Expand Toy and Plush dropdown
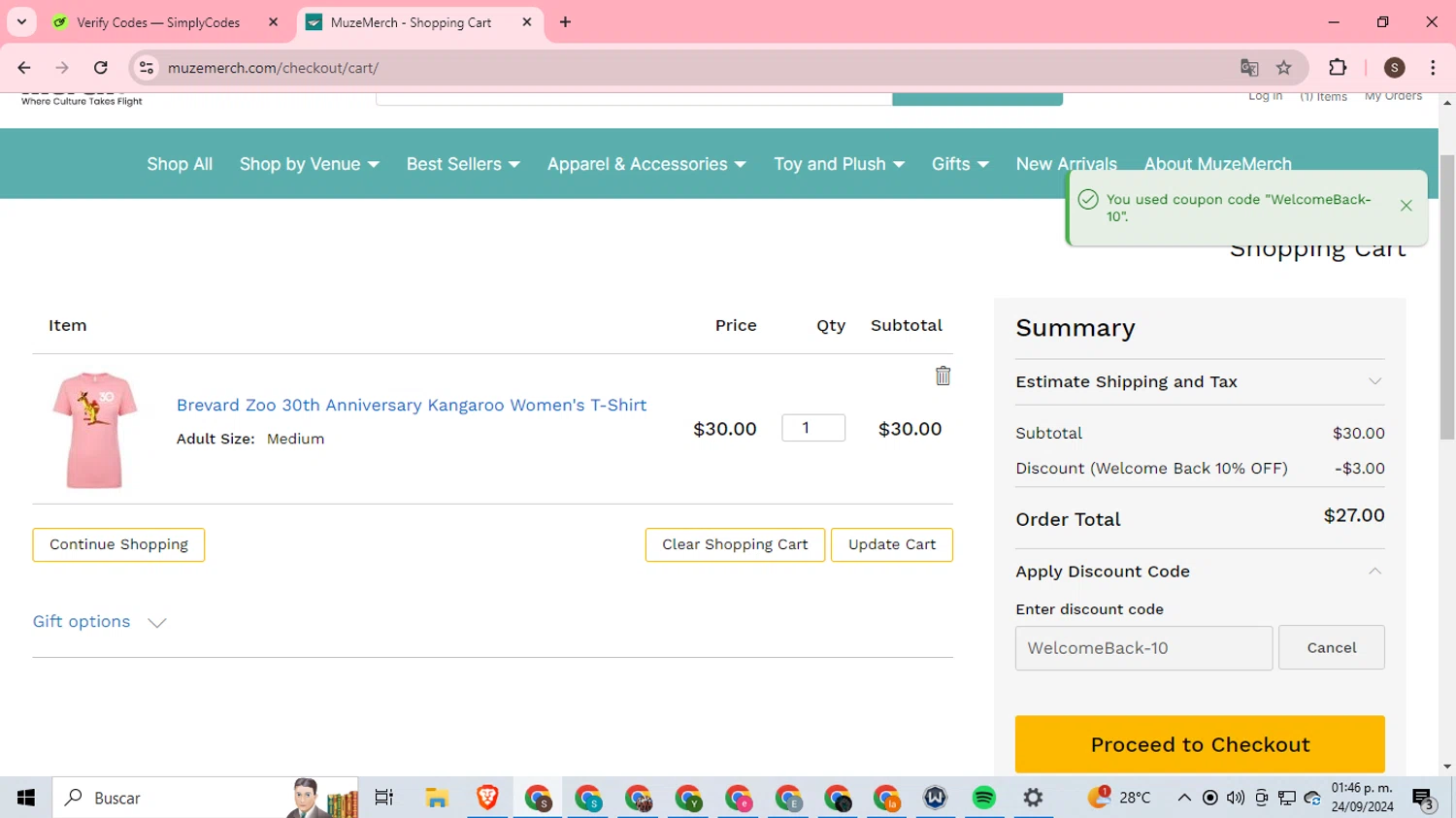 (x=839, y=164)
